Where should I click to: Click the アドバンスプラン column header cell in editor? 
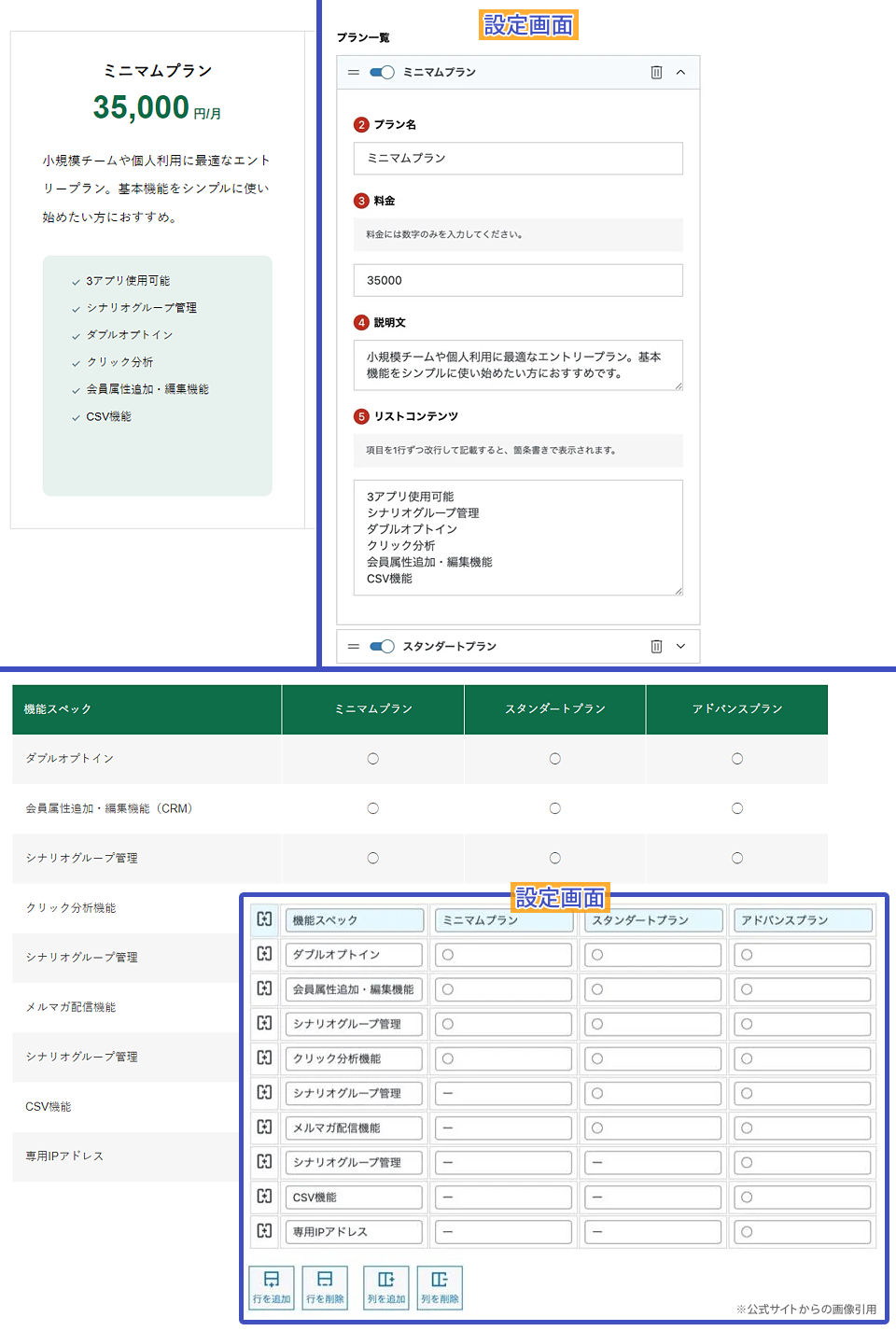point(802,920)
